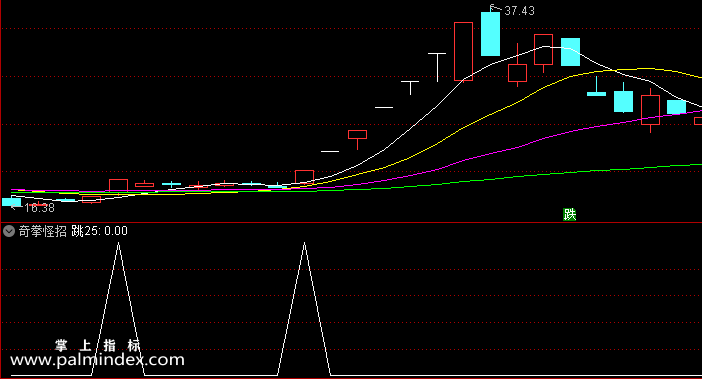The height and width of the screenshot is (379, 702).
Task: Select the 16.38 low price label
Action: [x=39, y=208]
